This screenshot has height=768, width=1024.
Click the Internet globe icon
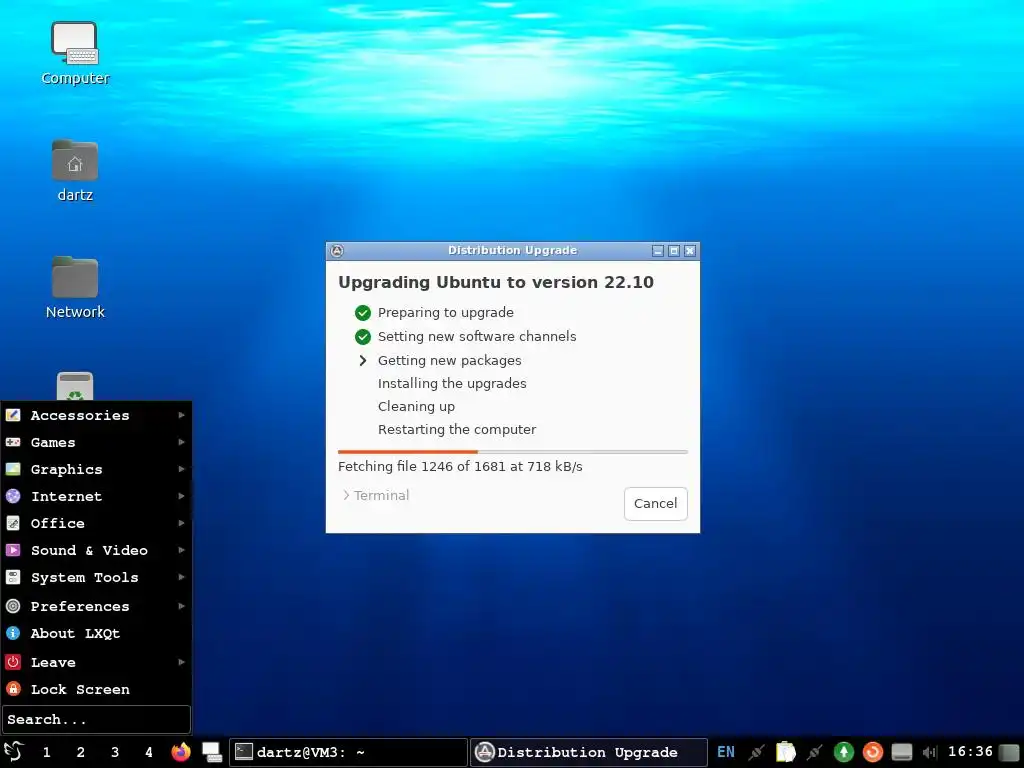[13, 496]
